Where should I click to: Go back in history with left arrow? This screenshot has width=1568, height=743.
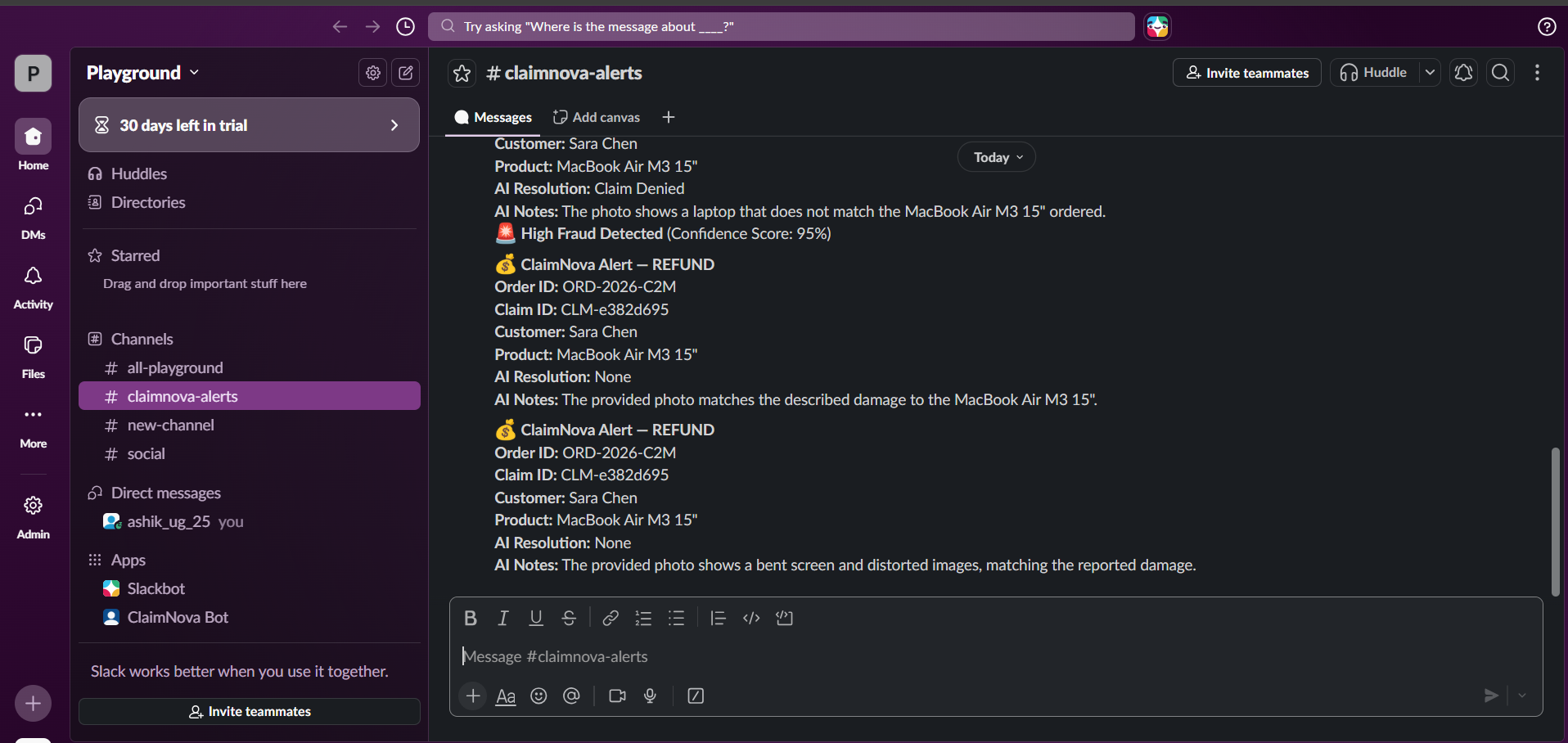click(340, 27)
